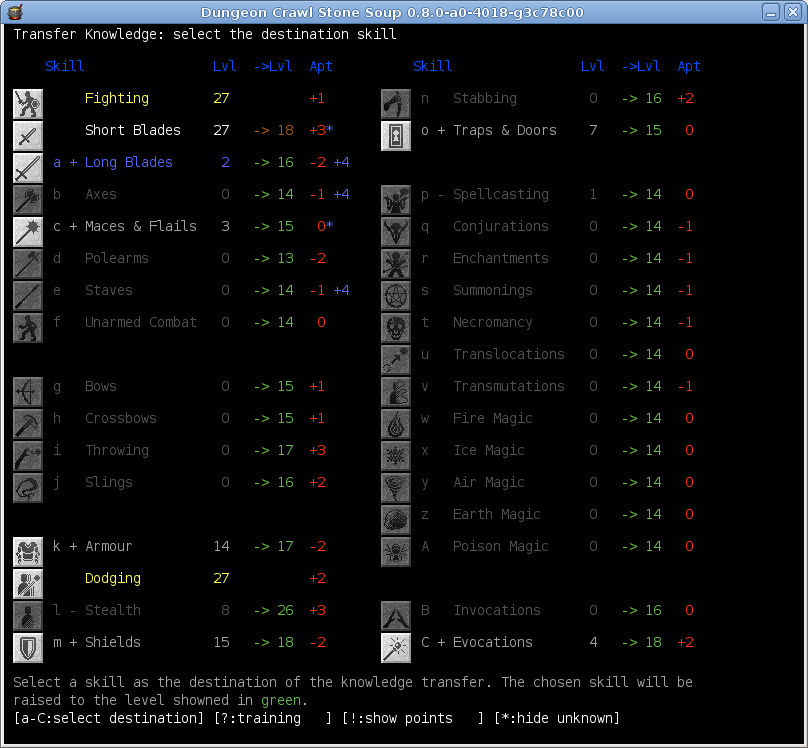Select Long Blades as destination skill

129,162
